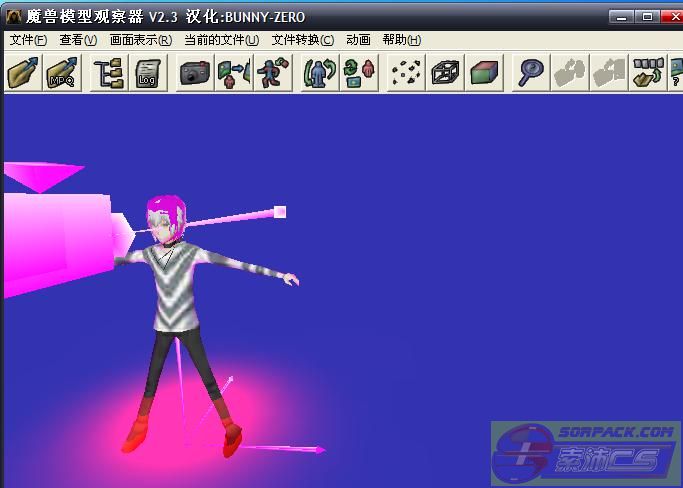Toggle solid textured cube display mode
This screenshot has width=683, height=488.
tap(485, 73)
